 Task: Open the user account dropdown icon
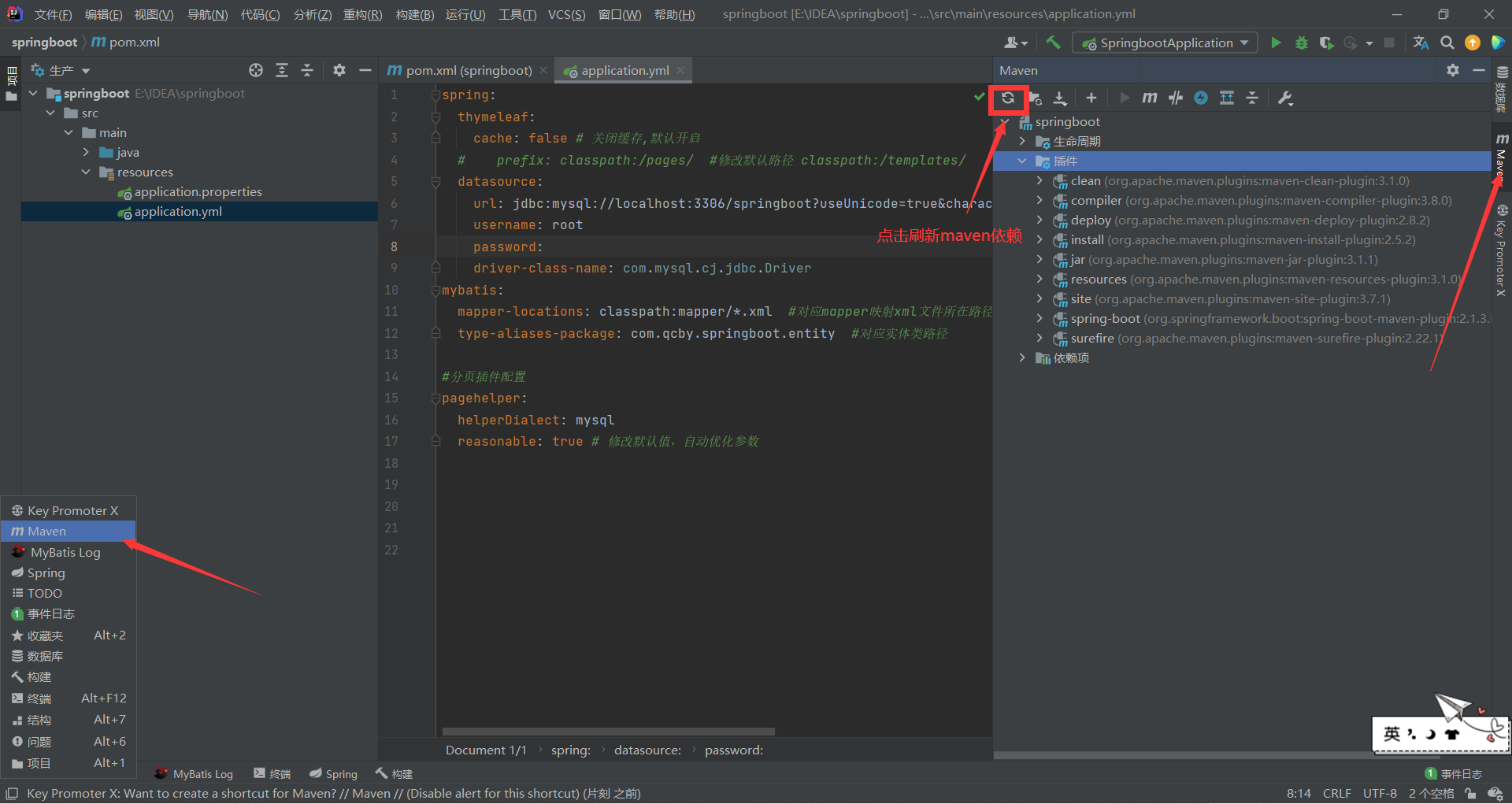(x=1016, y=43)
